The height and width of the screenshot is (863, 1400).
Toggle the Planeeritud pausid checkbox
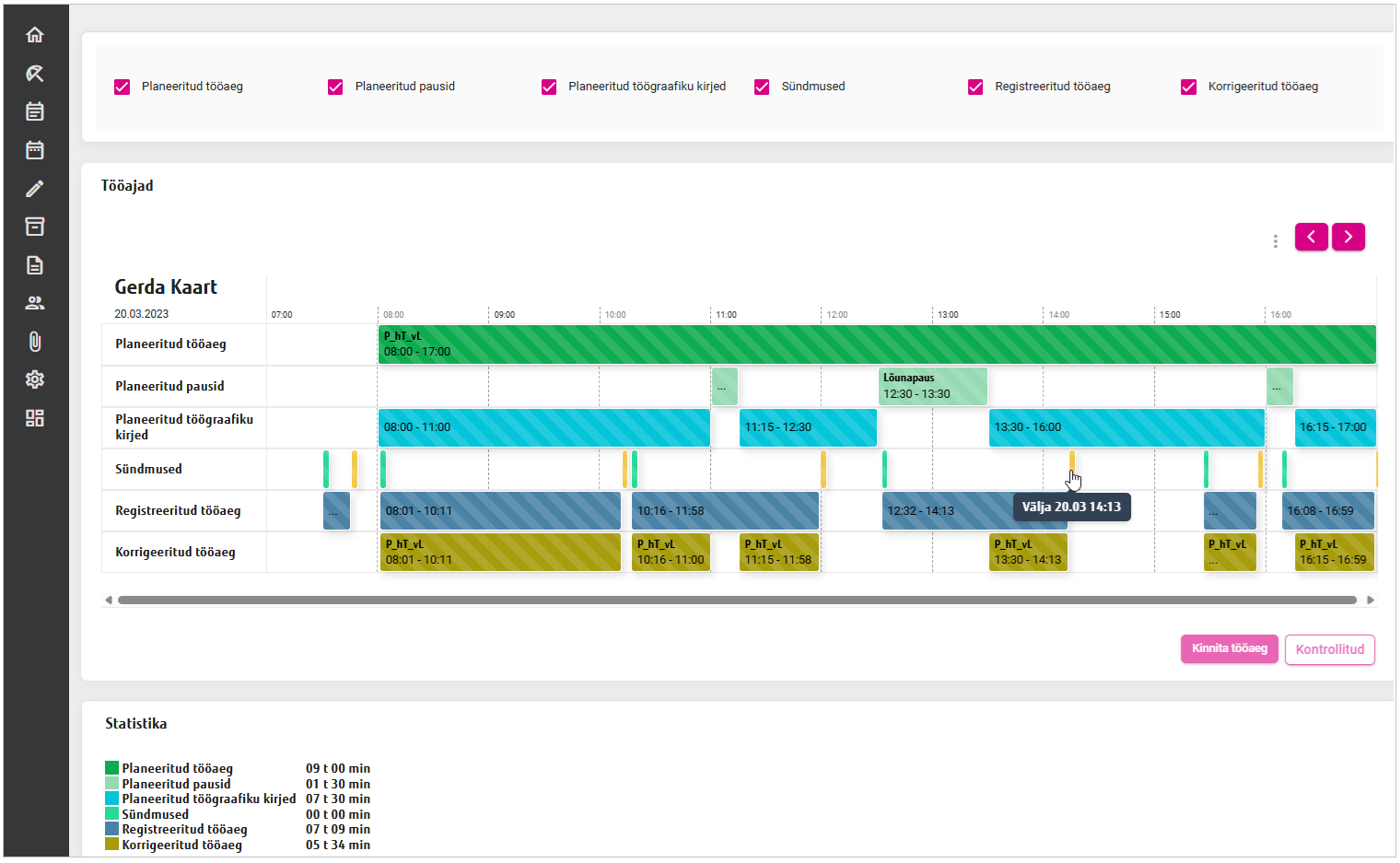(x=335, y=87)
